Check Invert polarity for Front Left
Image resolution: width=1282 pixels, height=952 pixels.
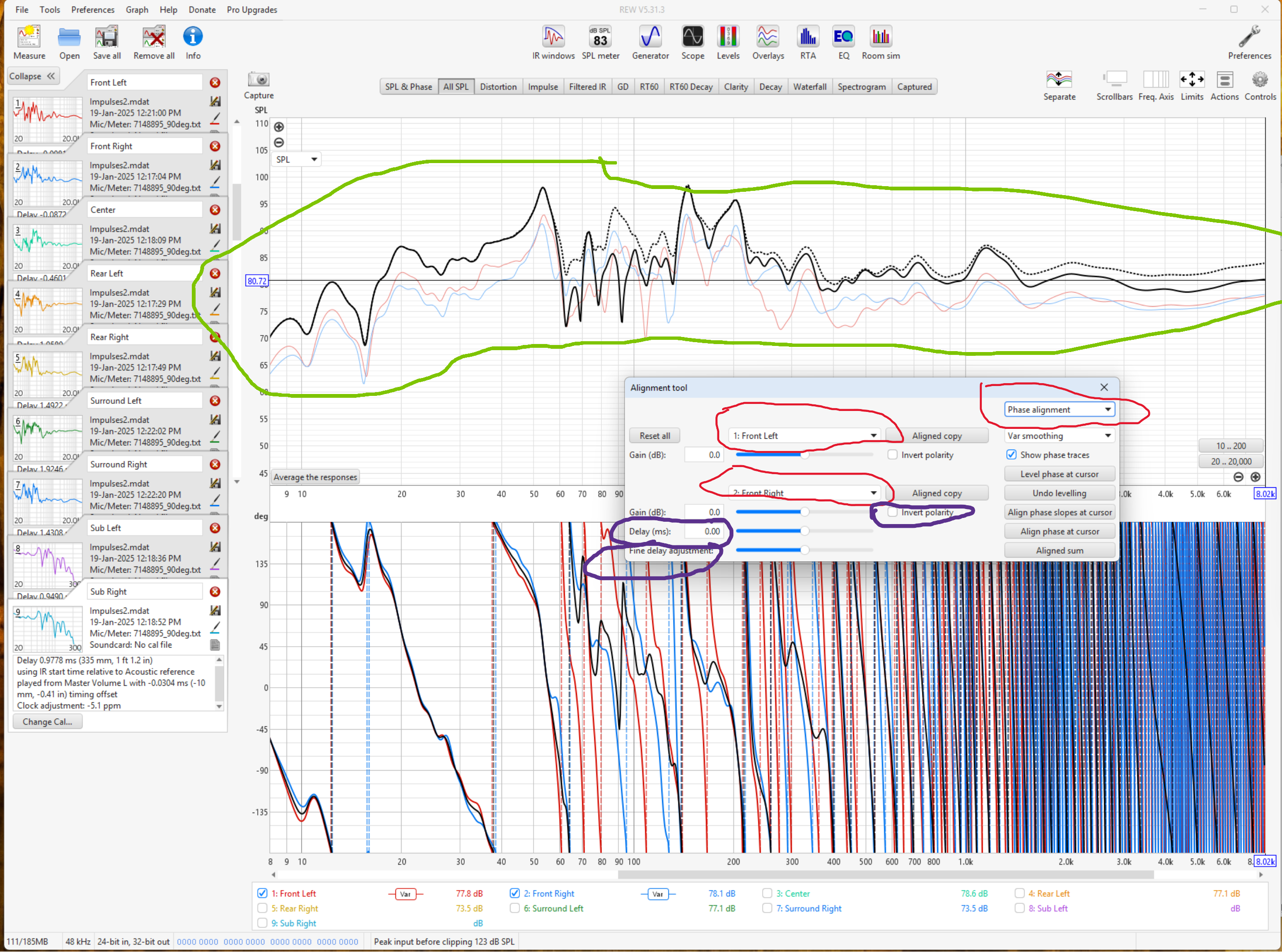click(x=893, y=455)
